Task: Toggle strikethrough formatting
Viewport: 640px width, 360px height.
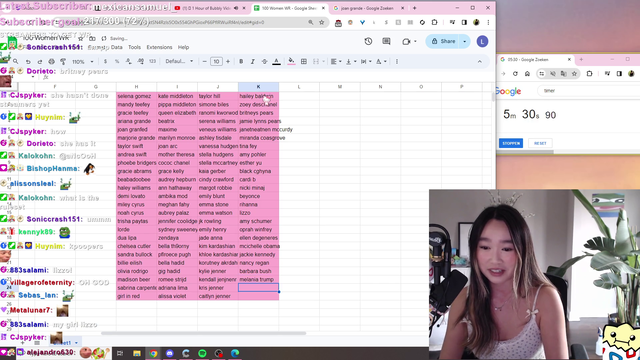Action: coord(264,62)
